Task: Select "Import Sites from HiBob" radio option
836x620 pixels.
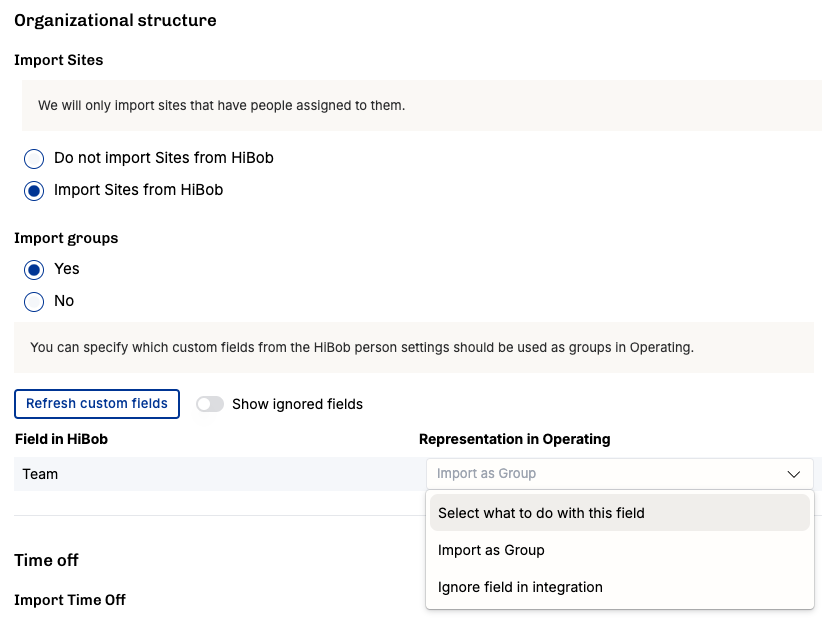Action: [35, 190]
